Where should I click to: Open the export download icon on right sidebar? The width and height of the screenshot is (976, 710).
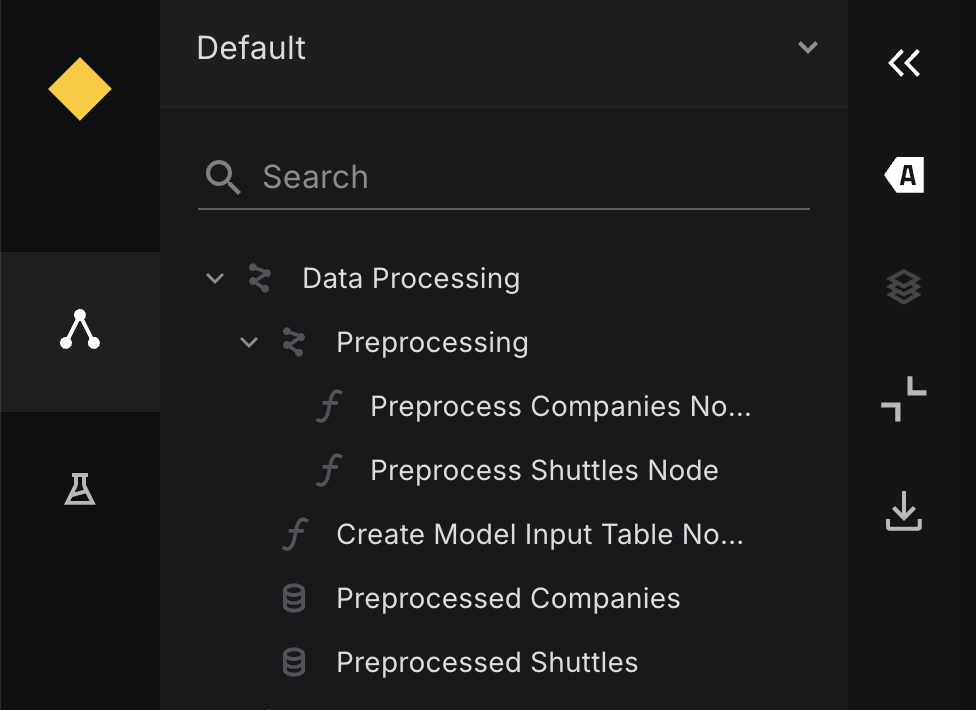904,512
